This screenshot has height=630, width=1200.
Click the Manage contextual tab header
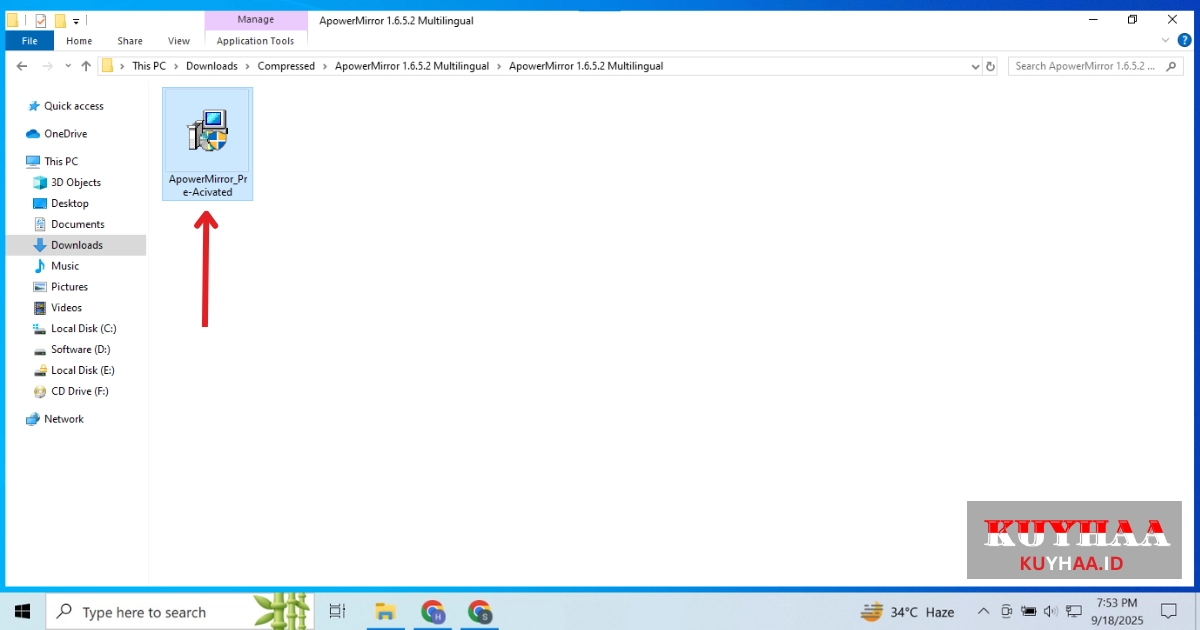pos(256,19)
